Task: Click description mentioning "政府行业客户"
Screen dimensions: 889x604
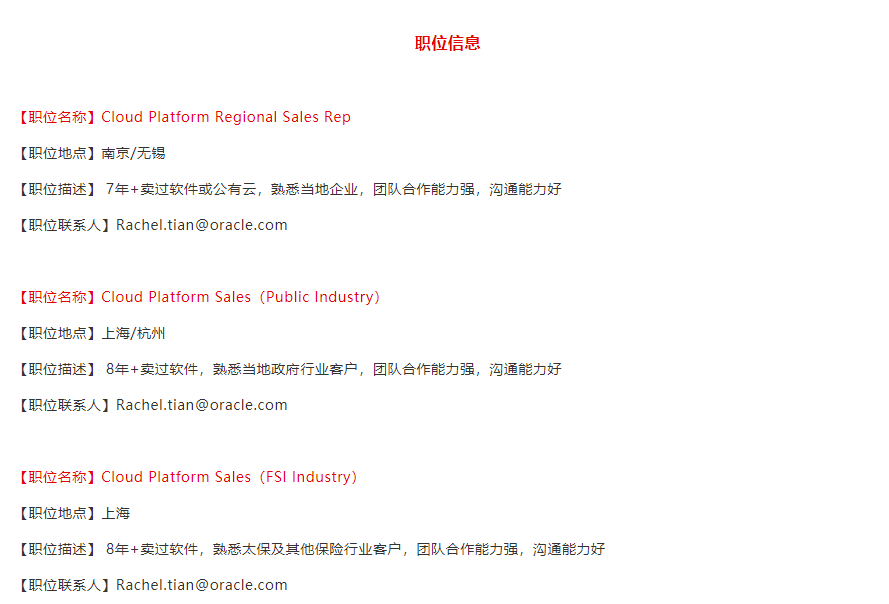Action: tap(333, 369)
